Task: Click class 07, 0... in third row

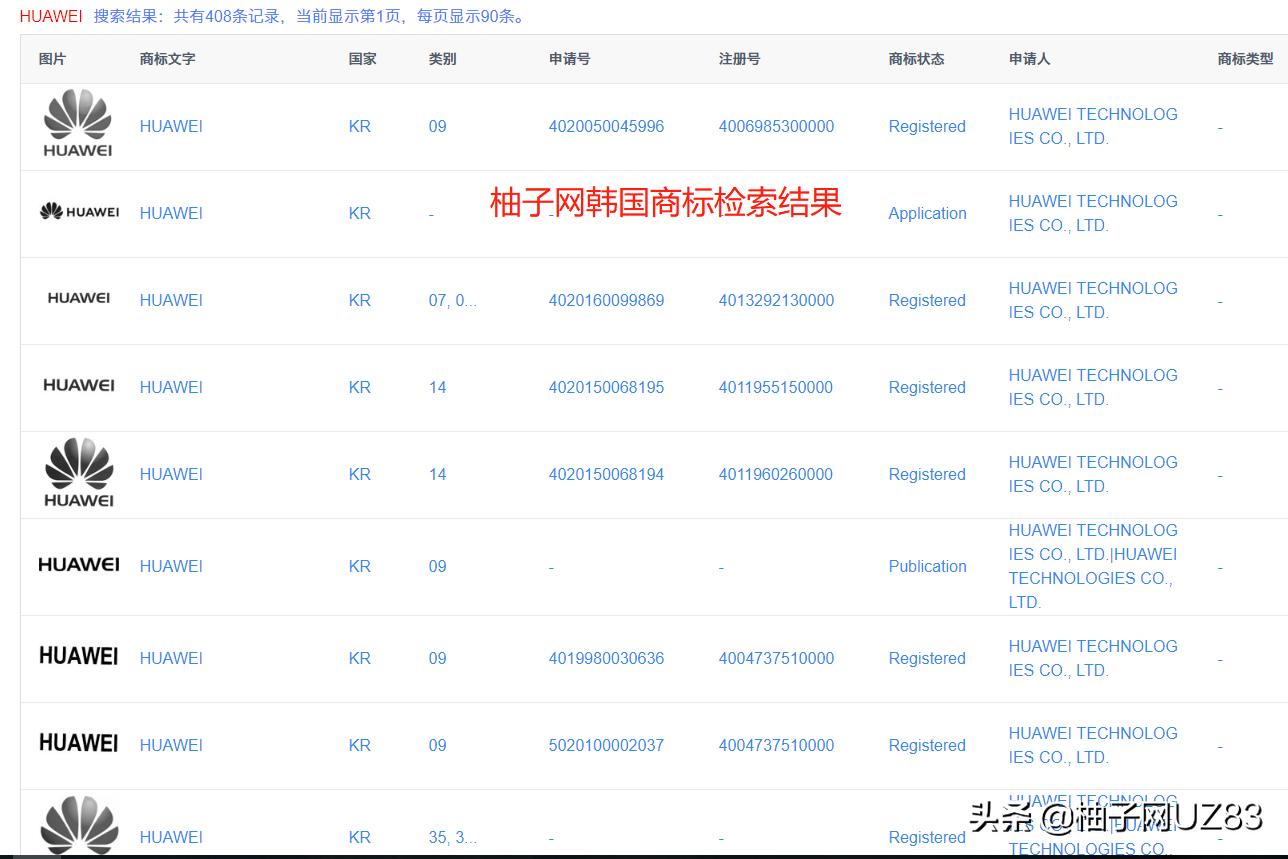Action: pyautogui.click(x=452, y=301)
